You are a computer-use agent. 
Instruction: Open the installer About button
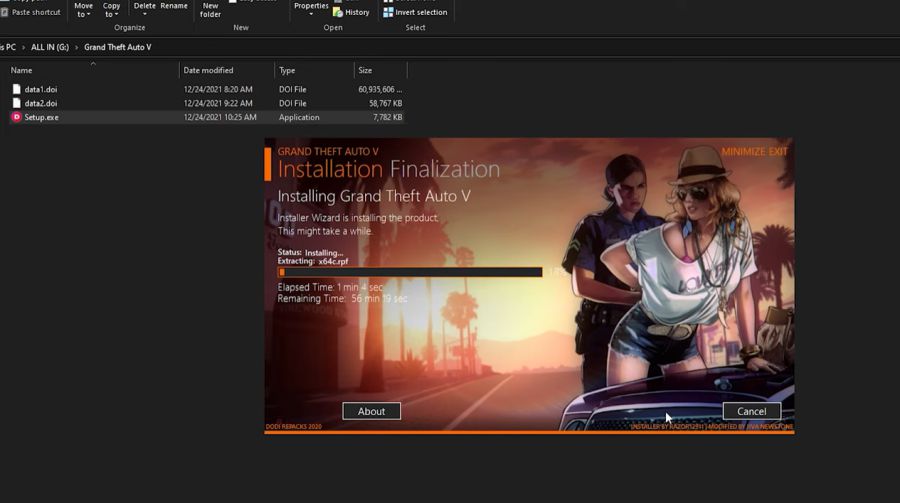coord(371,411)
